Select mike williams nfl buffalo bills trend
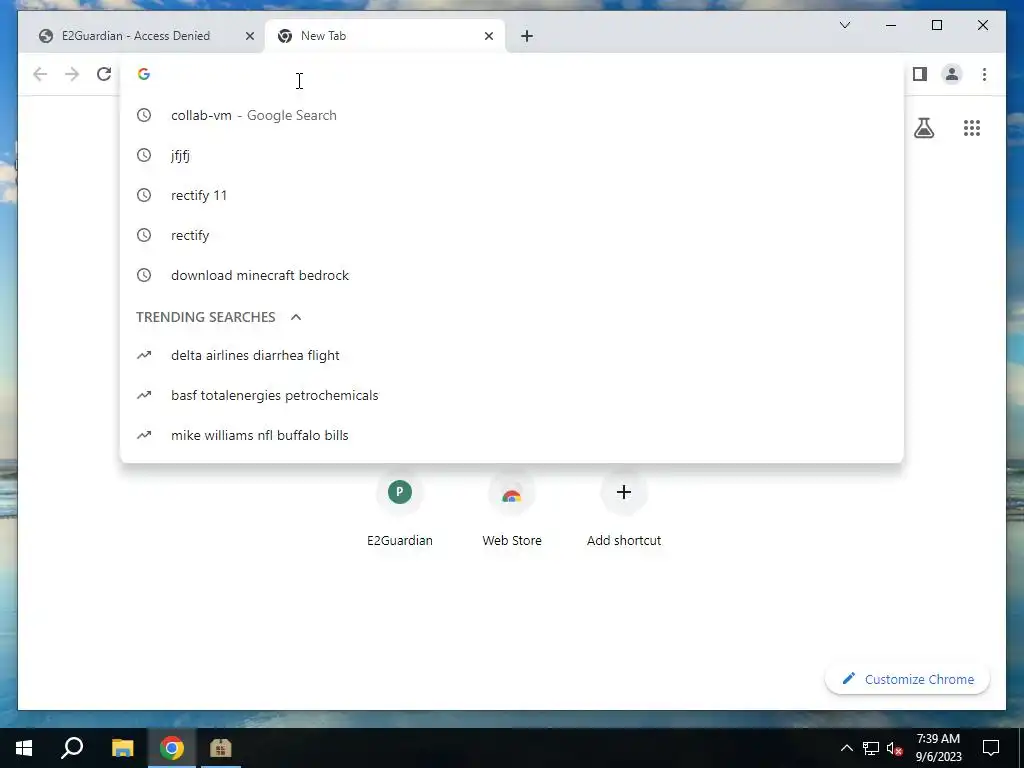Viewport: 1024px width, 768px height. pyautogui.click(x=512, y=435)
